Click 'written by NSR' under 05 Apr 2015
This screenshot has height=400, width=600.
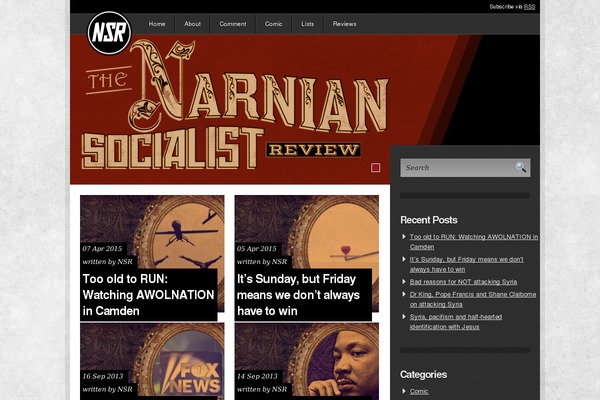click(262, 262)
